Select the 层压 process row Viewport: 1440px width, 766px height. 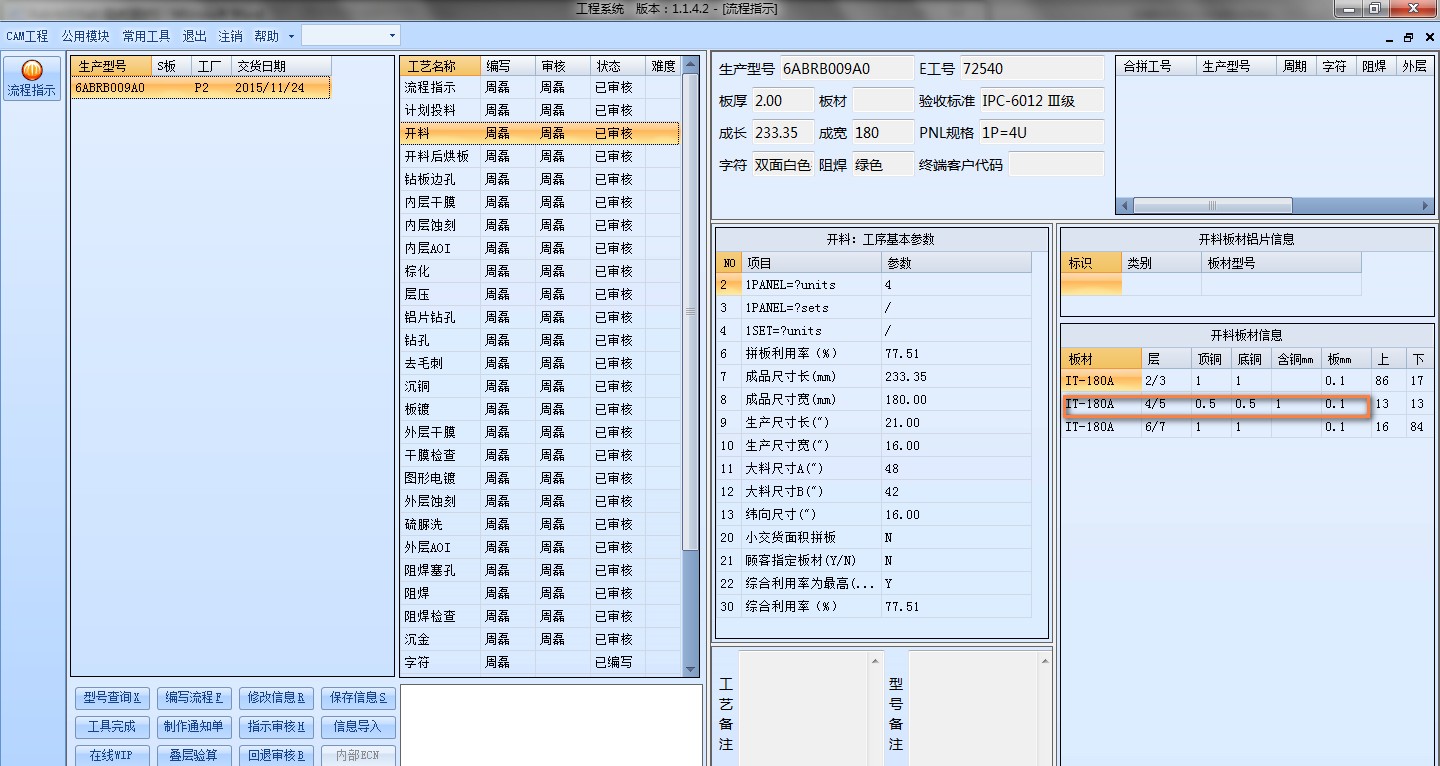(539, 294)
